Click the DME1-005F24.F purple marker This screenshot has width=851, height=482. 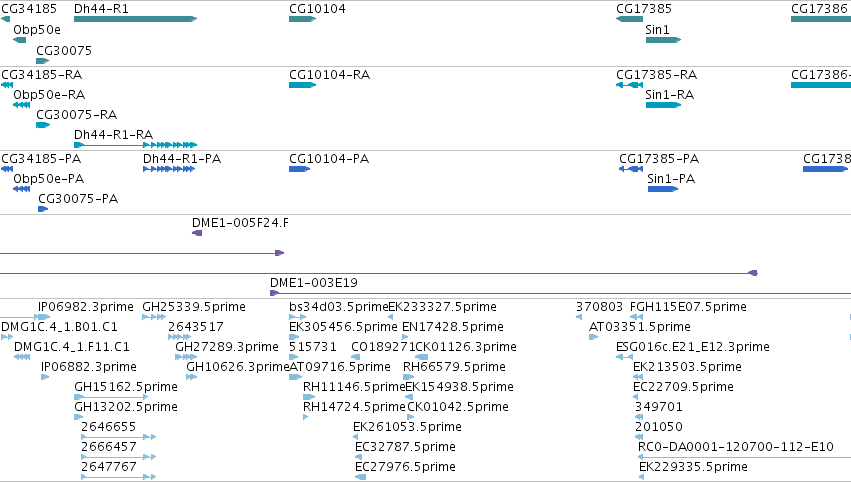(197, 233)
